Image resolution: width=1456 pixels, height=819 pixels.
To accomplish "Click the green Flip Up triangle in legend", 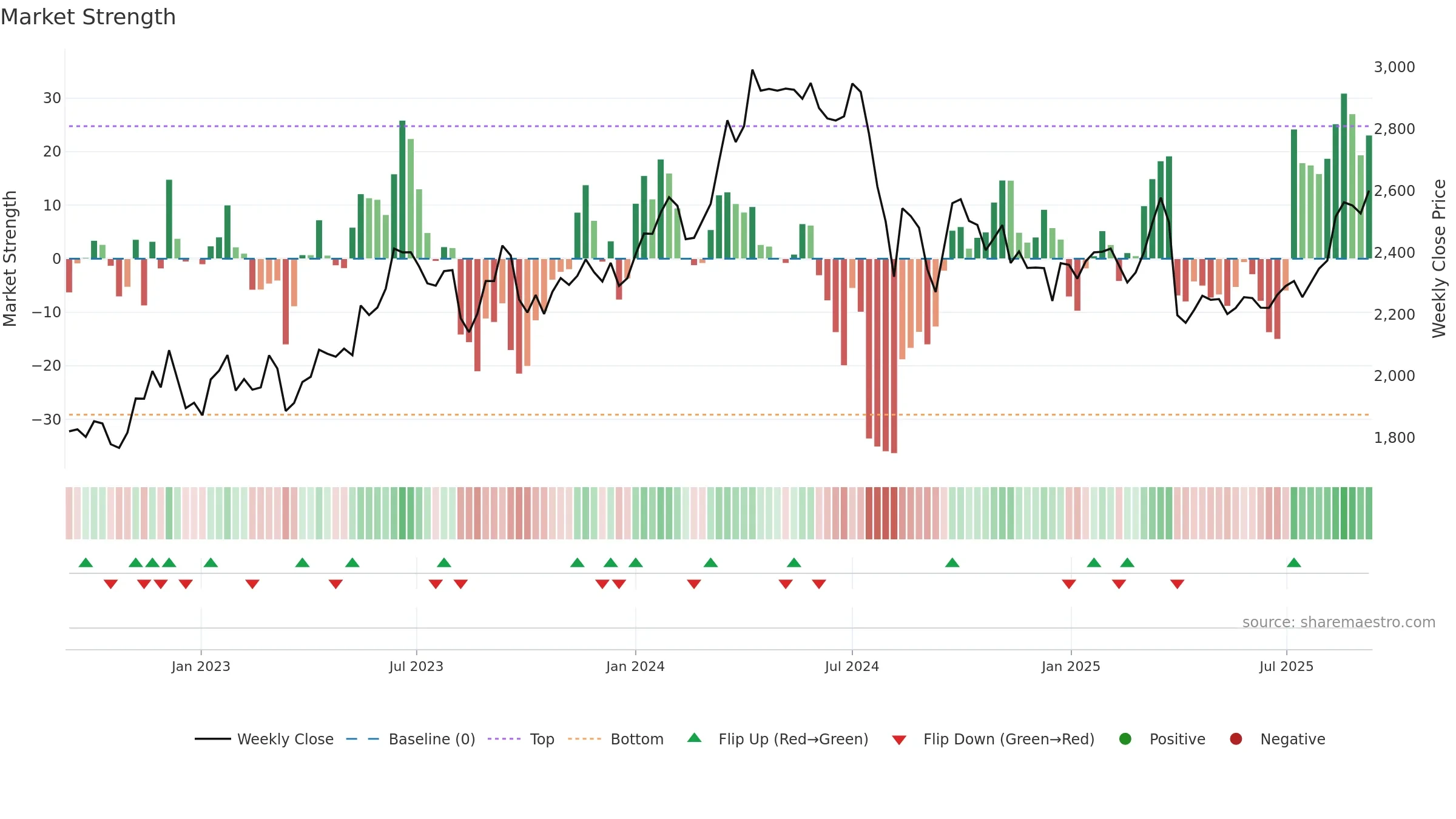I will coord(695,738).
